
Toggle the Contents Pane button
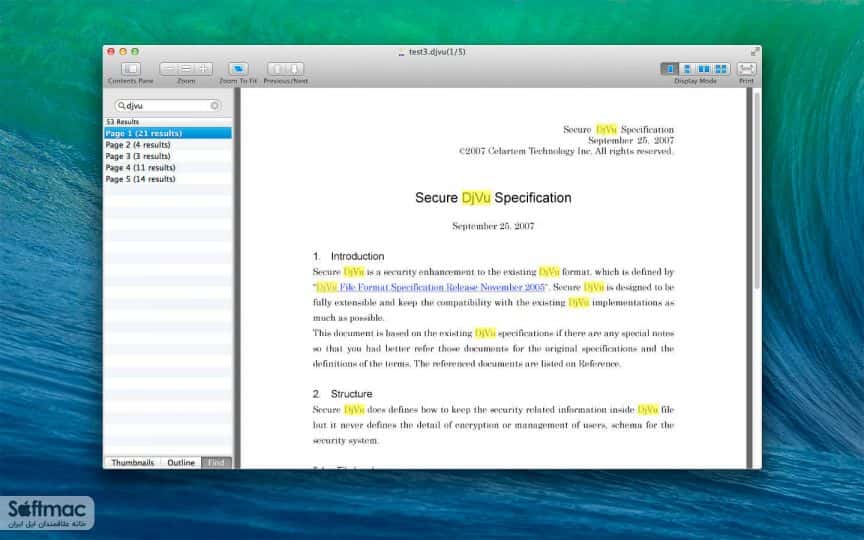(x=131, y=69)
